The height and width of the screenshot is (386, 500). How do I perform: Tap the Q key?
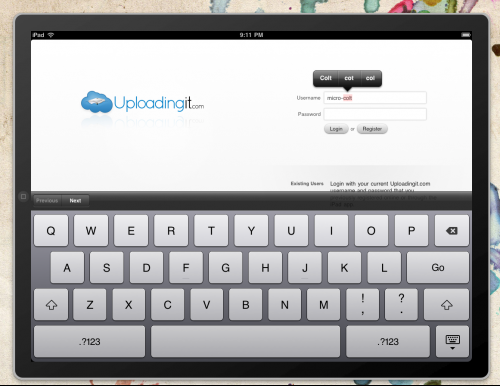[x=51, y=231]
